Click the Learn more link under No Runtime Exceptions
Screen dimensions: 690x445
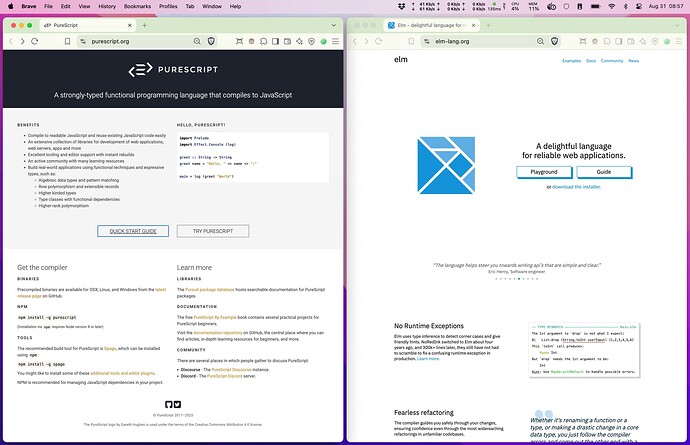point(428,359)
